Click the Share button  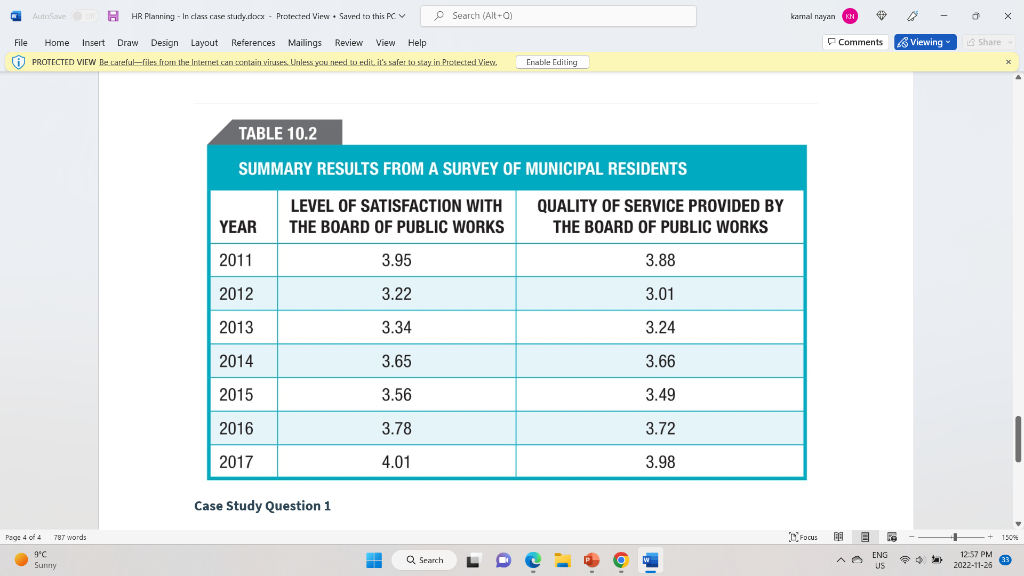click(988, 42)
